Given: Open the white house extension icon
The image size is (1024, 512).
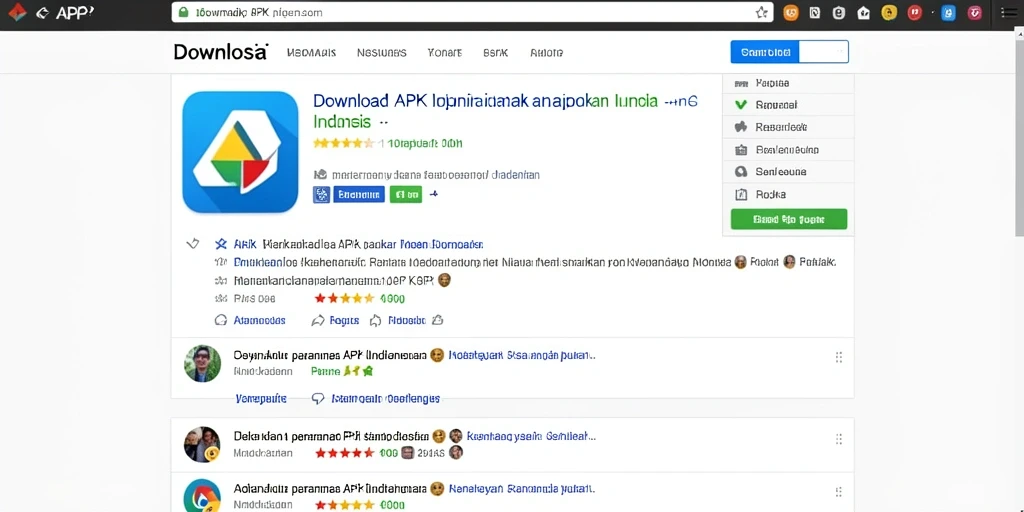Looking at the screenshot, I should (x=863, y=12).
